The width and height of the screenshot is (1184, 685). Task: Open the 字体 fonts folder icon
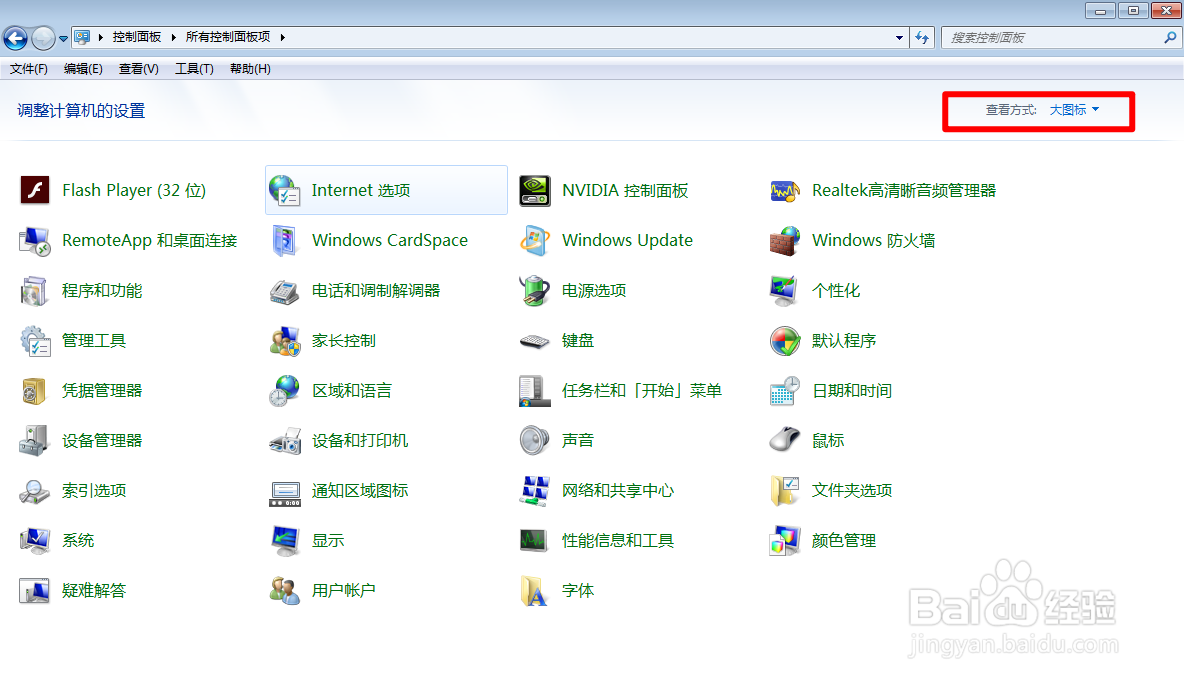(535, 591)
